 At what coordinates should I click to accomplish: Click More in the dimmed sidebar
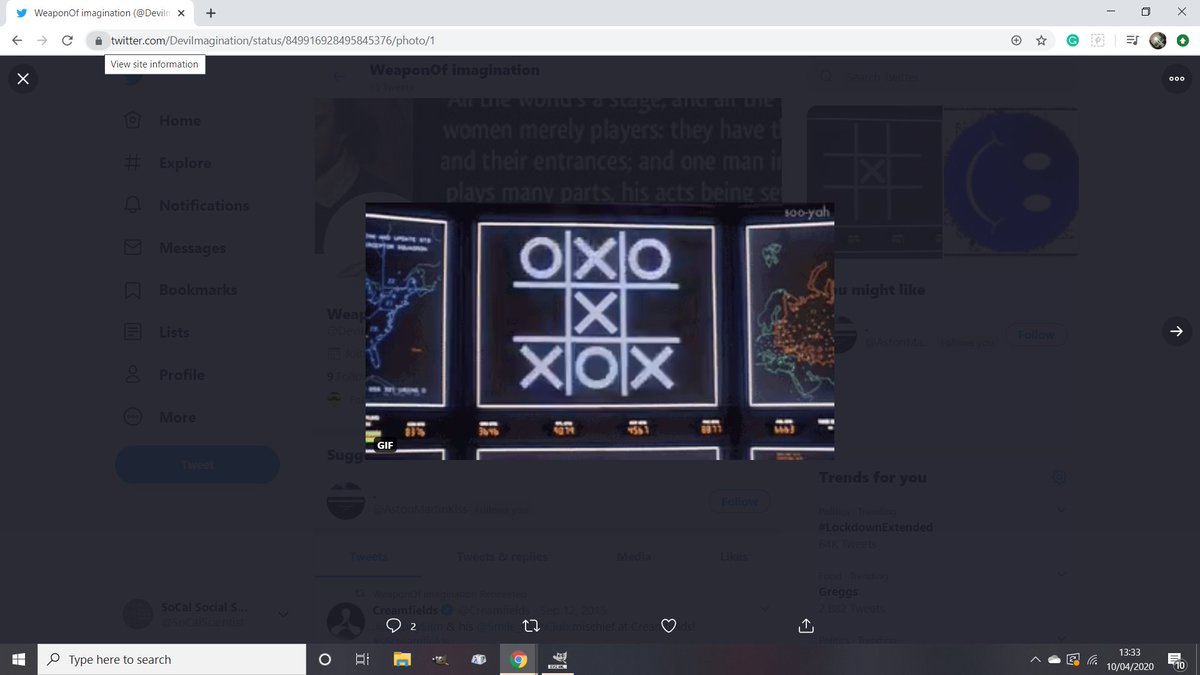tap(158, 417)
